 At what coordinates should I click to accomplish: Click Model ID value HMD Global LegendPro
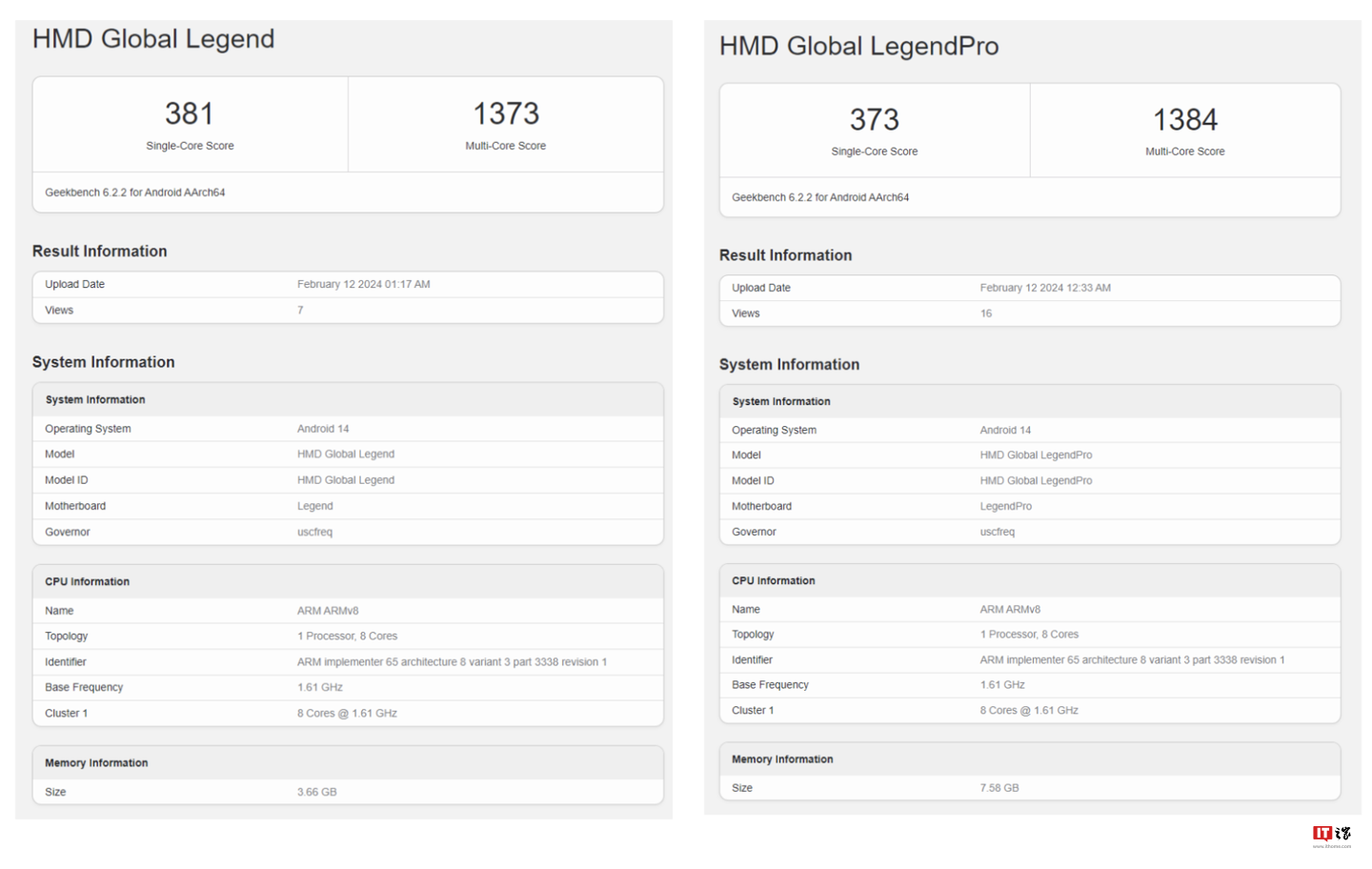pos(1037,481)
